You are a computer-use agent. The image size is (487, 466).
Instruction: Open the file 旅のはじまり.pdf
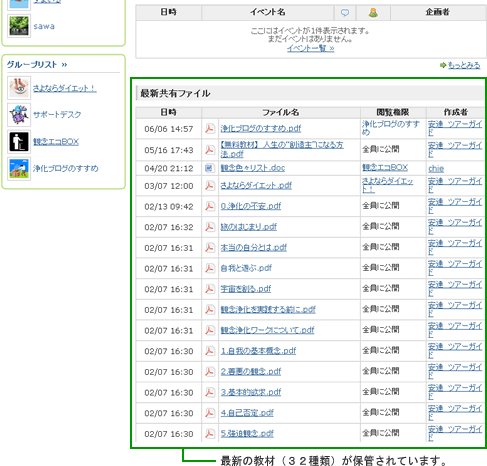249,227
